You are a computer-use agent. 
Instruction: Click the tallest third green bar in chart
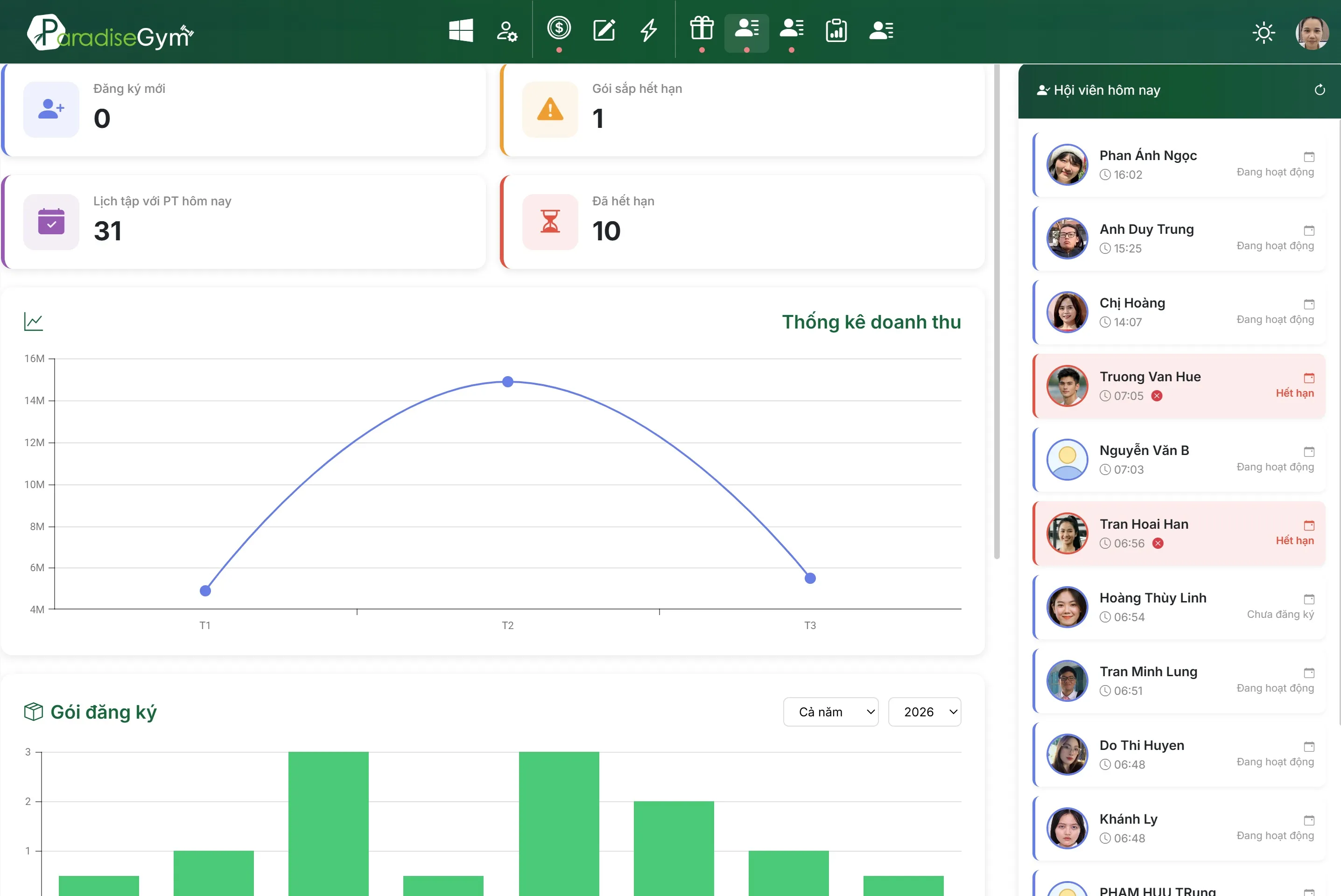point(328,823)
